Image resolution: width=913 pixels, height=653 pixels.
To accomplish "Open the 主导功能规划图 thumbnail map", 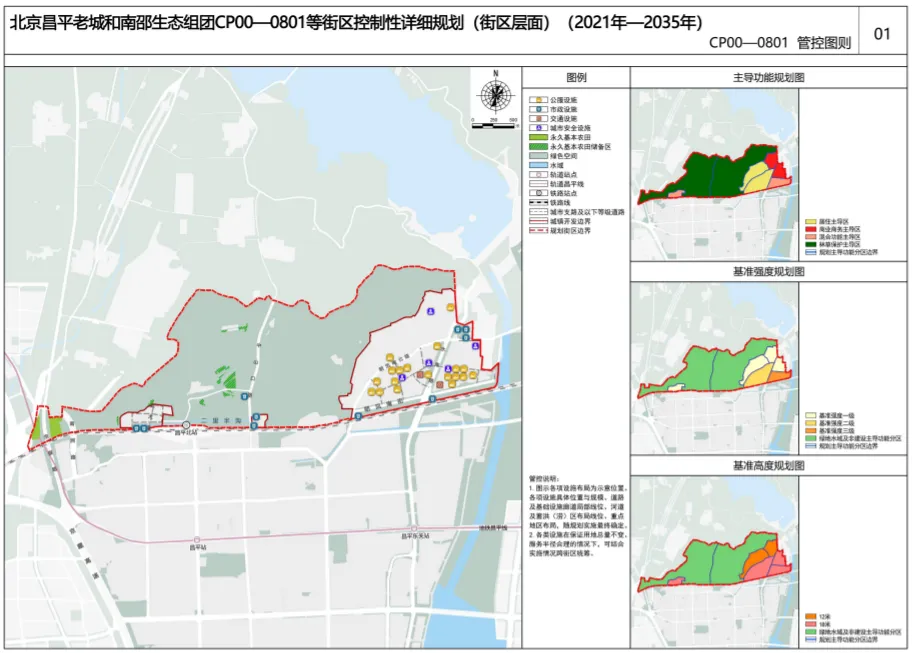I will [714, 174].
